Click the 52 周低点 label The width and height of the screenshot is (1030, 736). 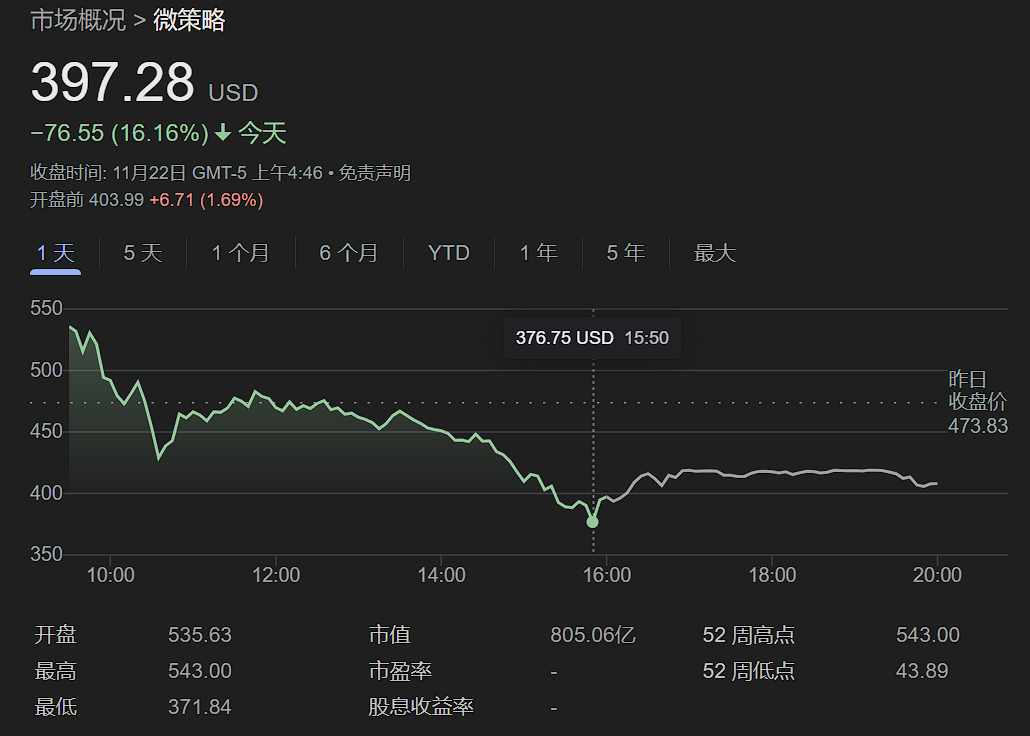tap(749, 671)
